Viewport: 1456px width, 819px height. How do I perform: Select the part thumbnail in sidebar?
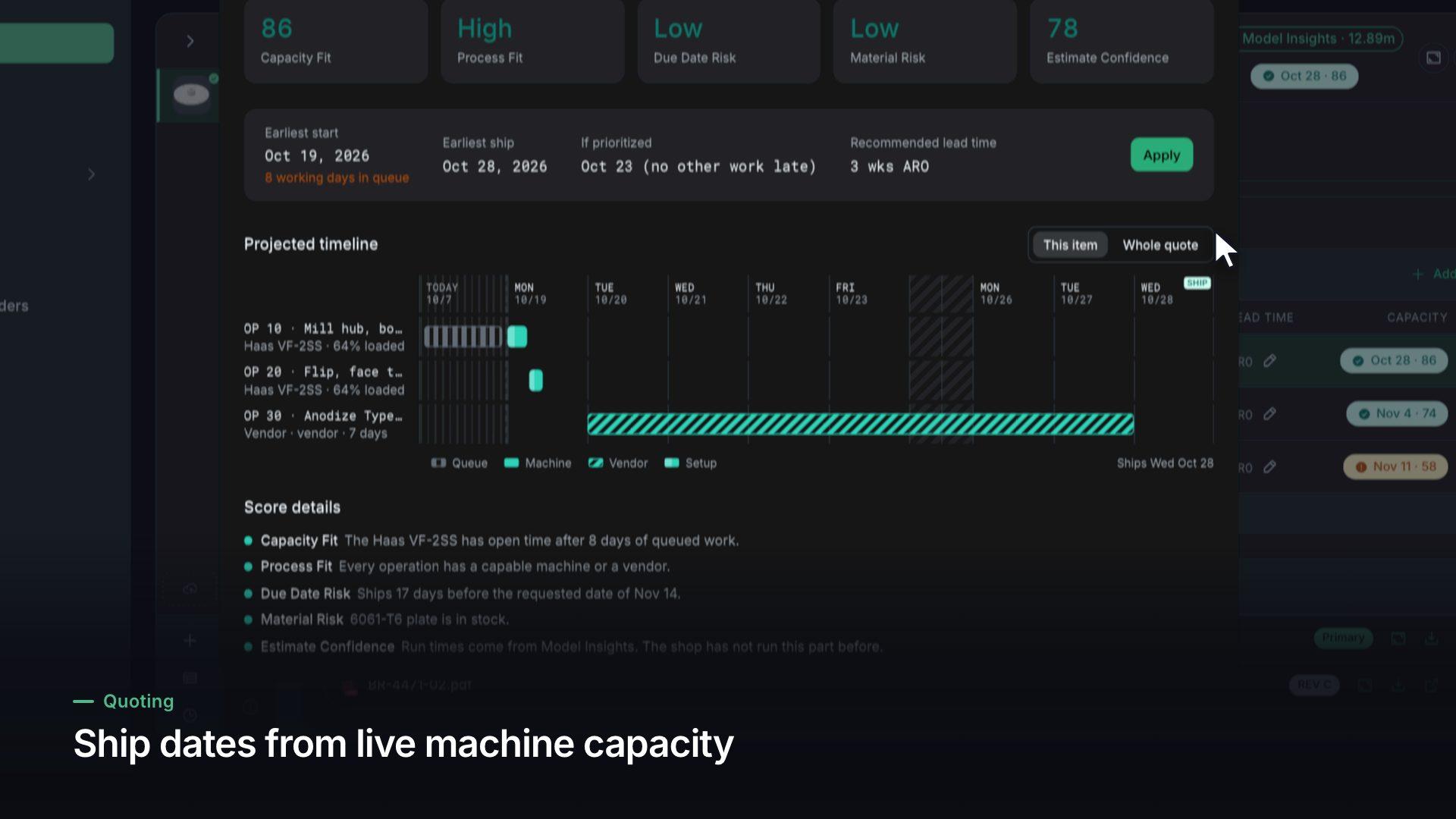click(x=191, y=95)
